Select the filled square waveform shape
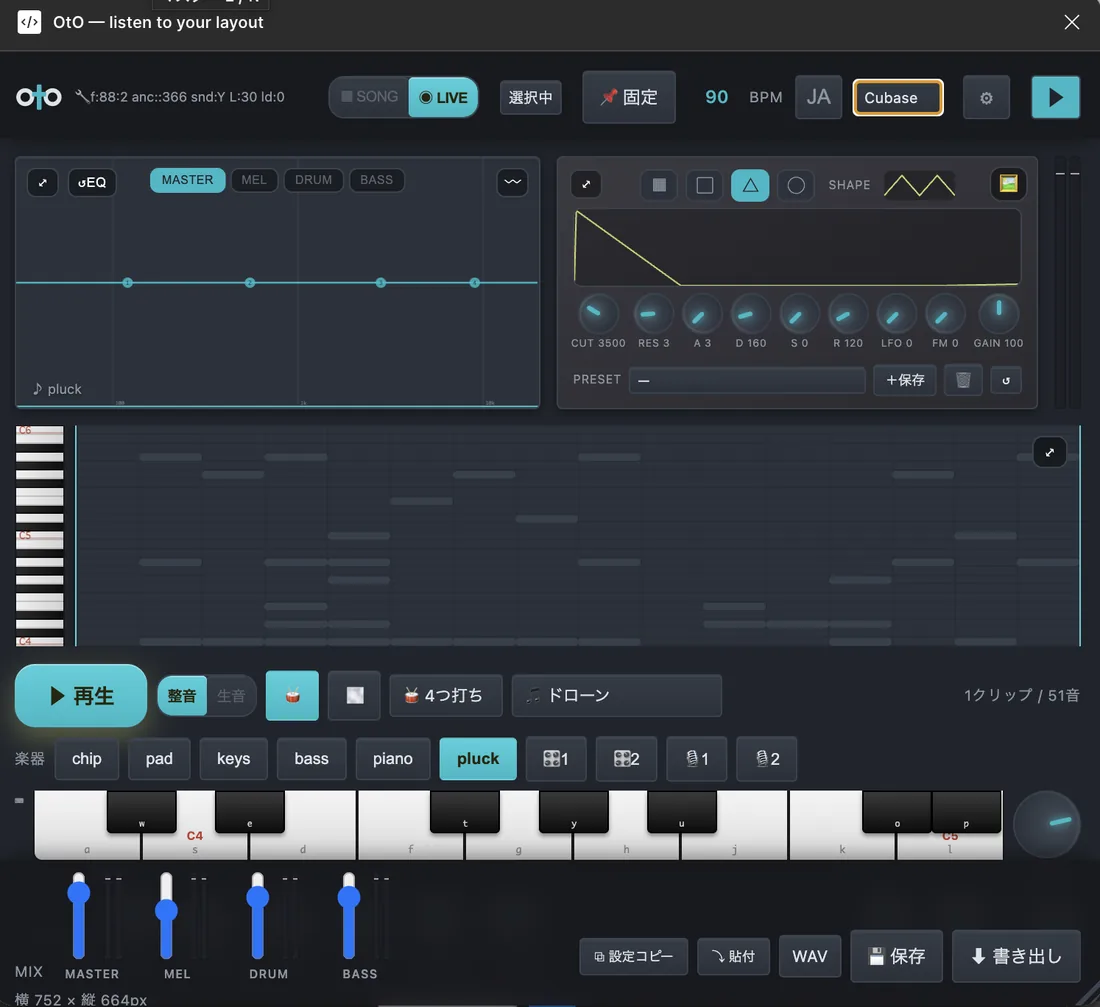1100x1007 pixels. pos(659,185)
